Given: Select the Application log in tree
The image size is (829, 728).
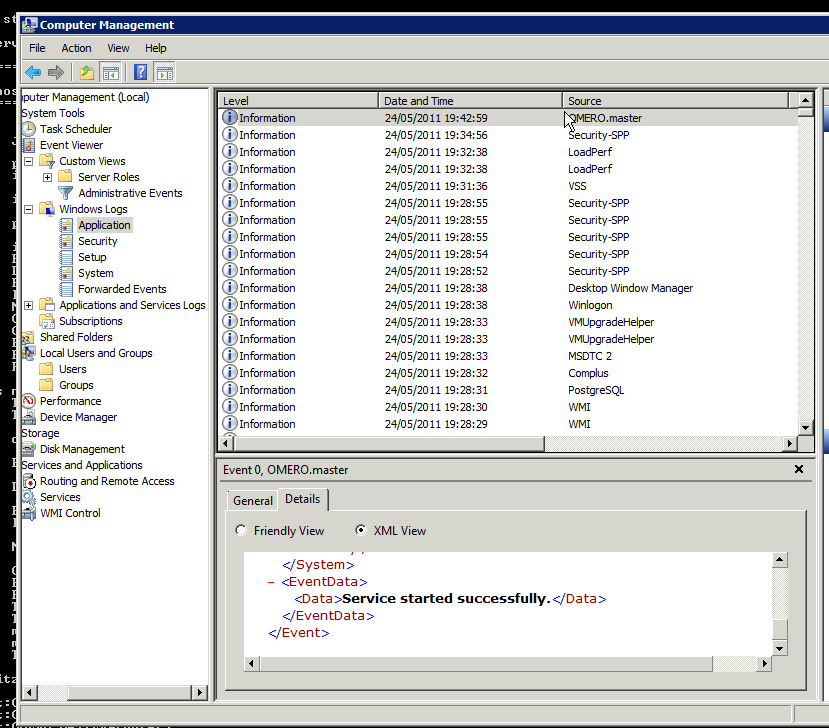Looking at the screenshot, I should click(x=104, y=225).
